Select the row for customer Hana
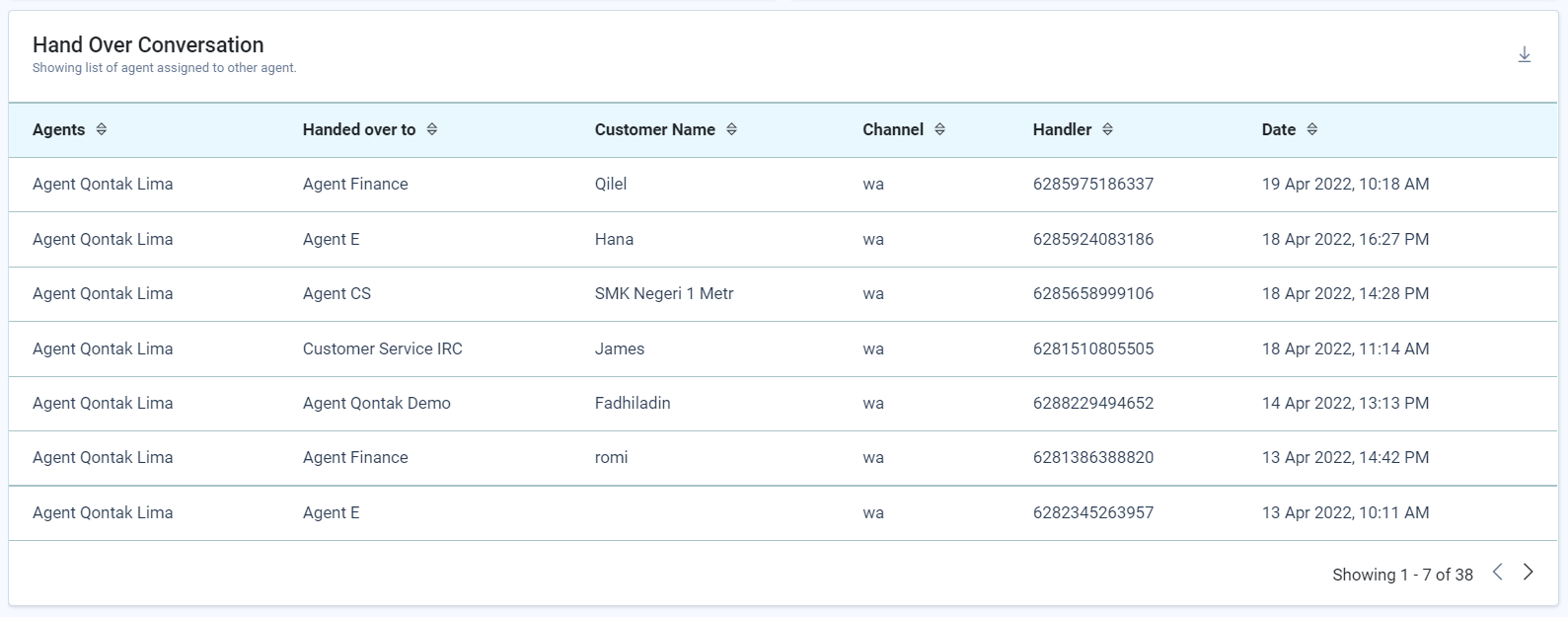Screen dimensions: 1568x617 point(614,239)
